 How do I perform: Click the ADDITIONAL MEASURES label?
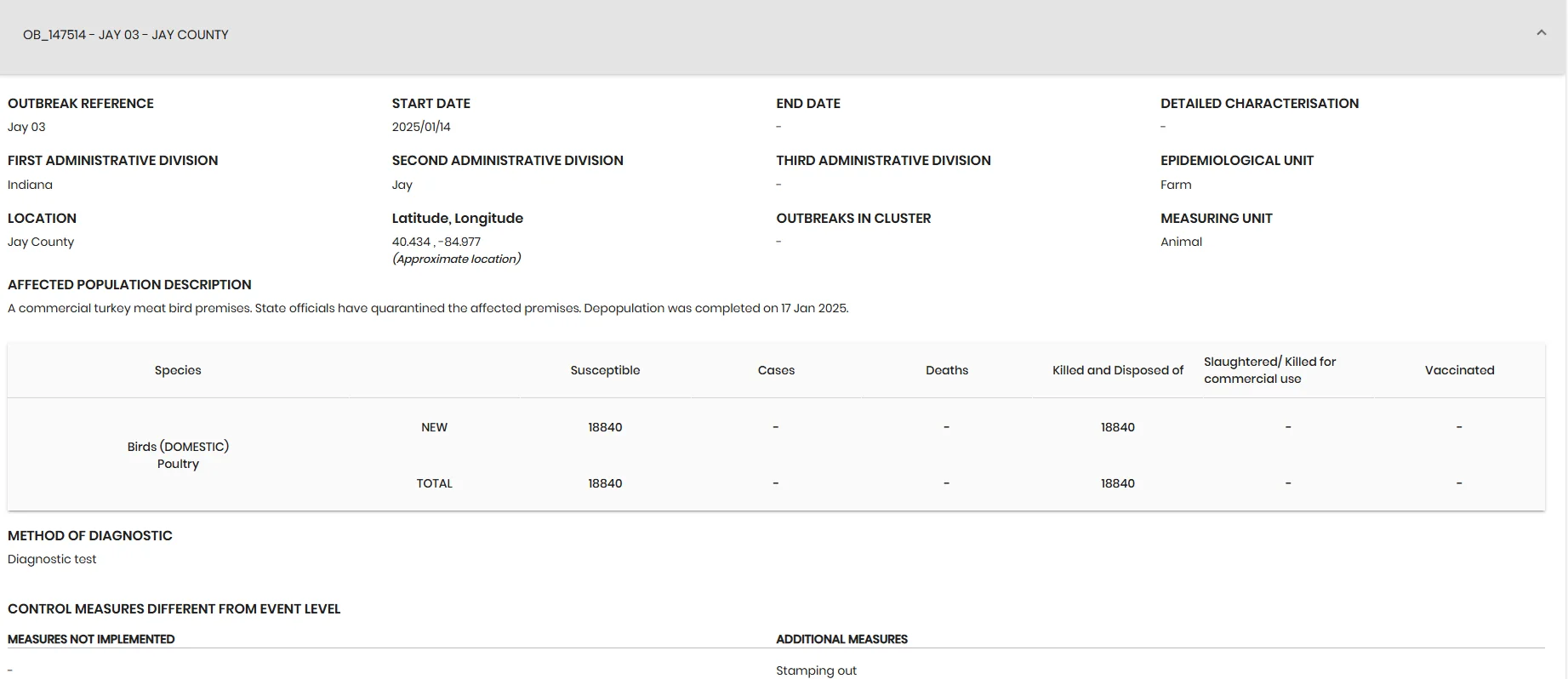click(841, 639)
